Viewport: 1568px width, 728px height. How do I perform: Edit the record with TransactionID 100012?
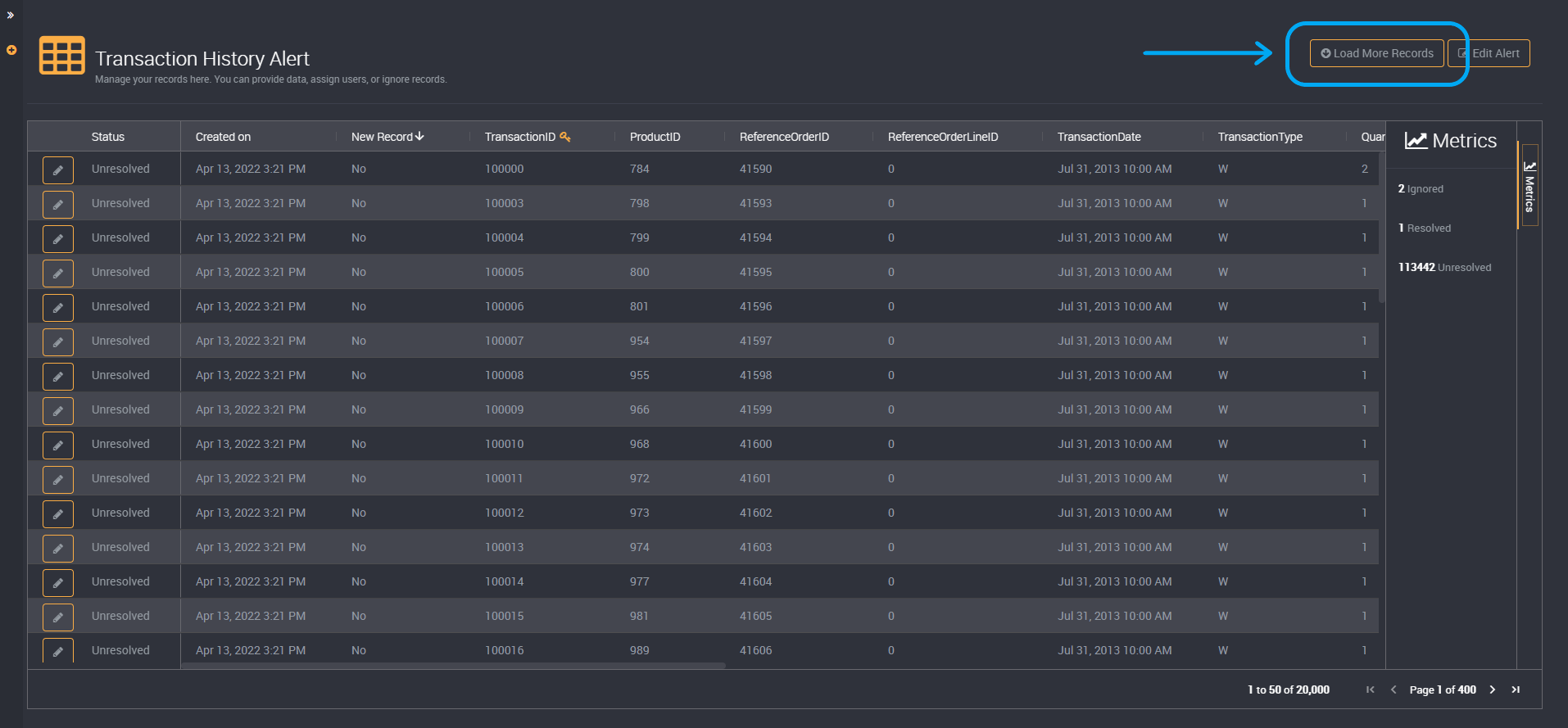point(58,514)
